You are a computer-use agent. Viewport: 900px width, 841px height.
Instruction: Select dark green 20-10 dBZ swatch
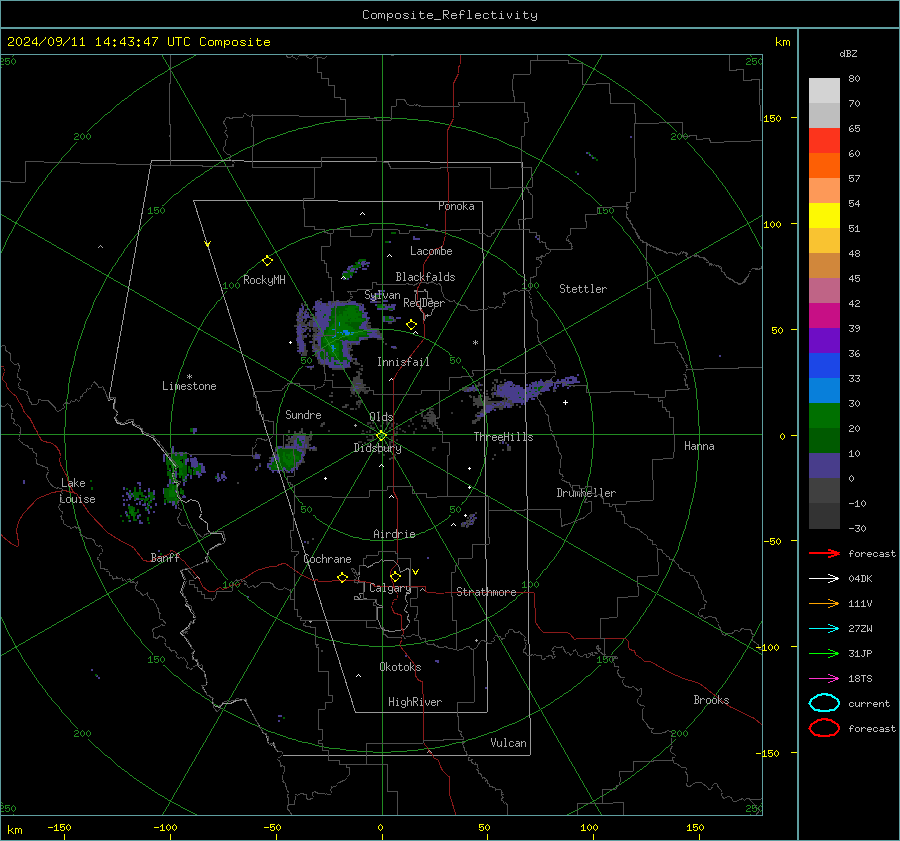(824, 441)
